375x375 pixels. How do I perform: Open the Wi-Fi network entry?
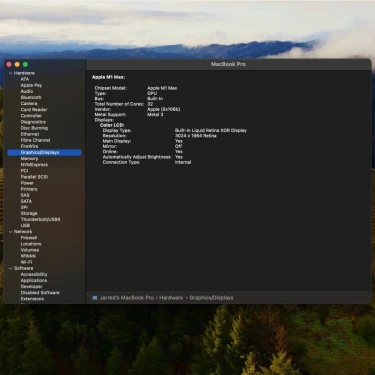tap(26, 262)
